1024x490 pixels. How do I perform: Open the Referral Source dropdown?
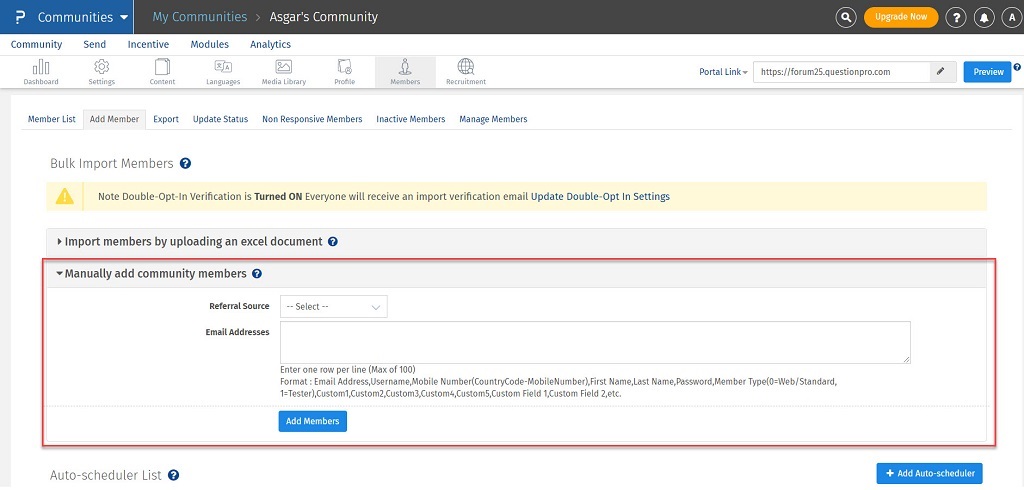333,307
